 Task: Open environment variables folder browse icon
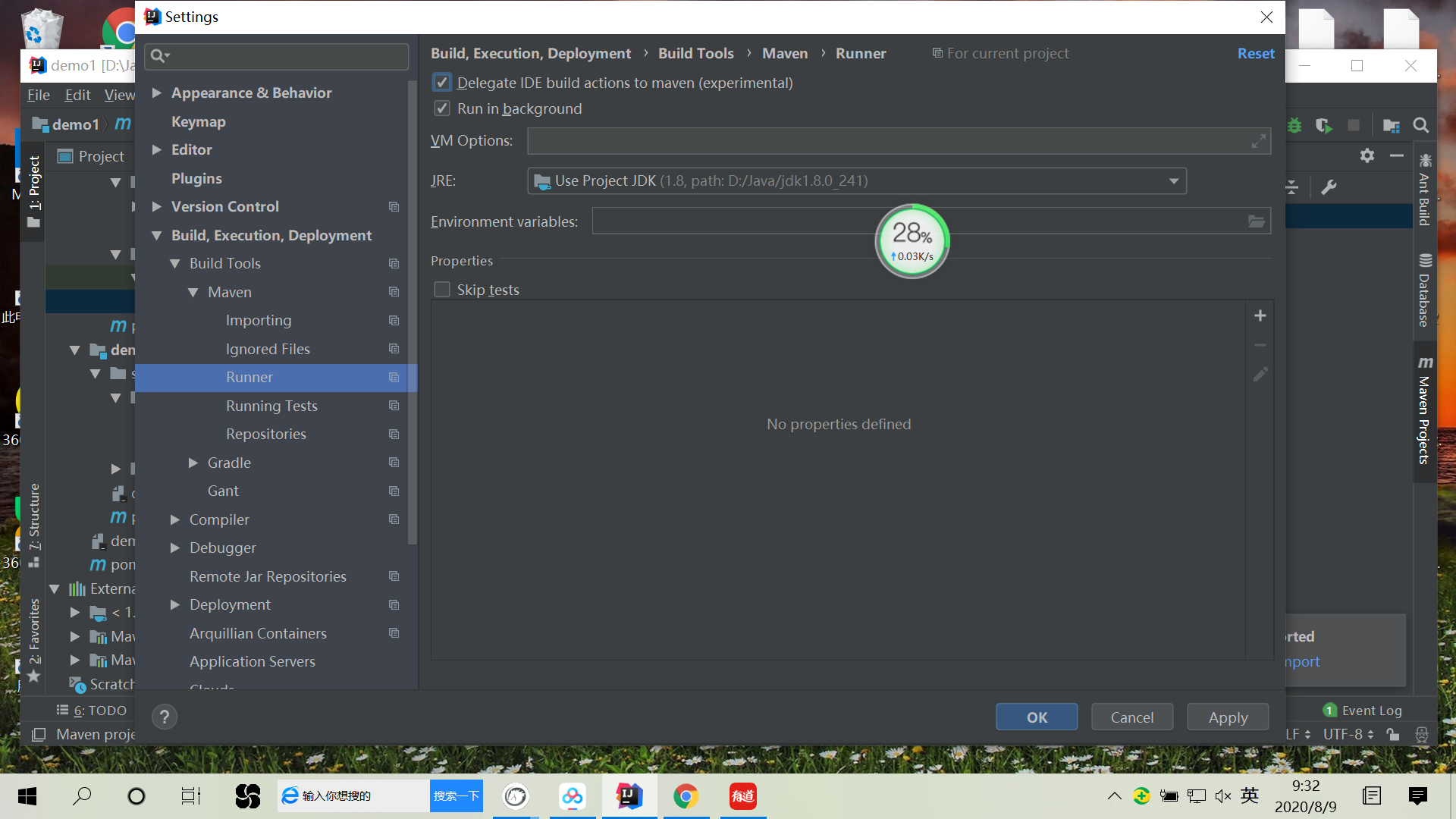click(x=1257, y=221)
